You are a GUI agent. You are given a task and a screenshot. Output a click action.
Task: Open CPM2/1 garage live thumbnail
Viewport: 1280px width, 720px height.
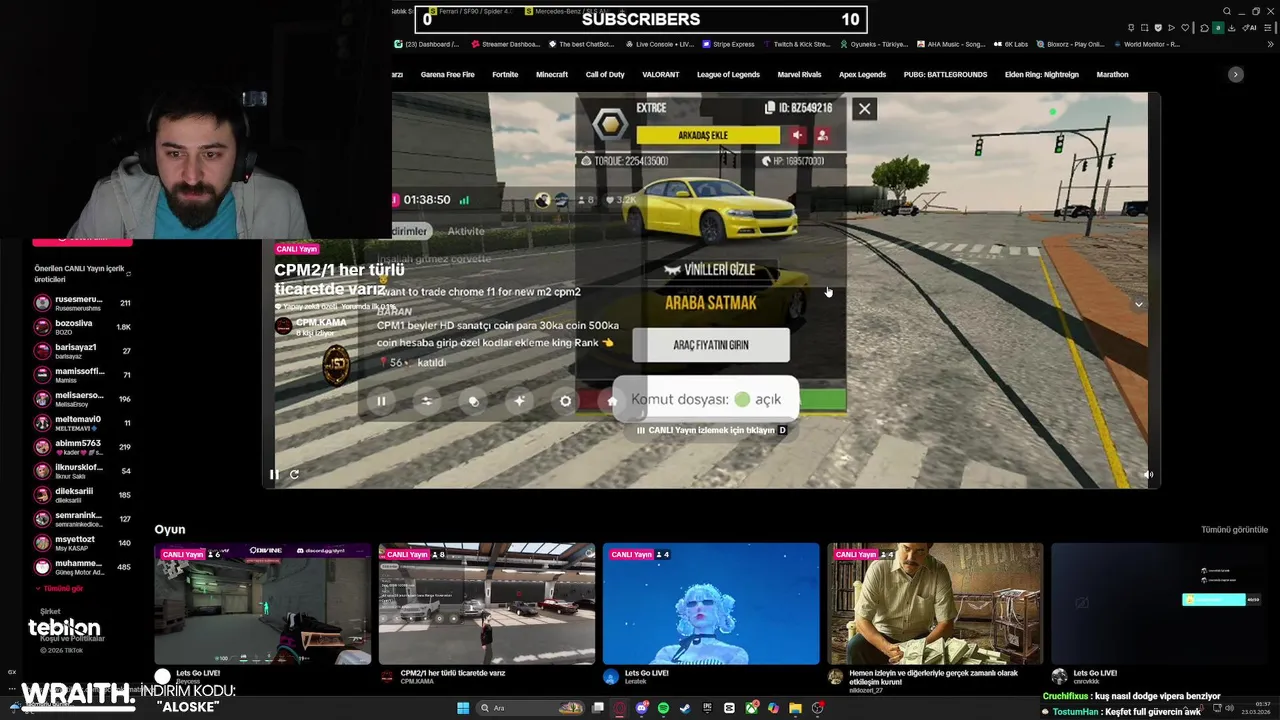pos(487,604)
